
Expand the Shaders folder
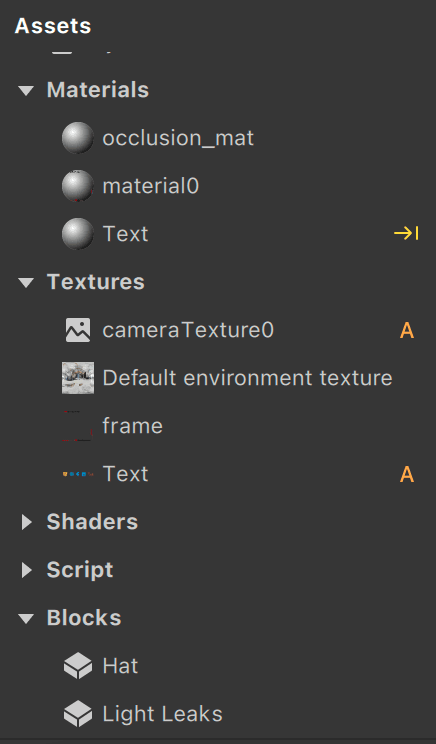pyautogui.click(x=27, y=522)
